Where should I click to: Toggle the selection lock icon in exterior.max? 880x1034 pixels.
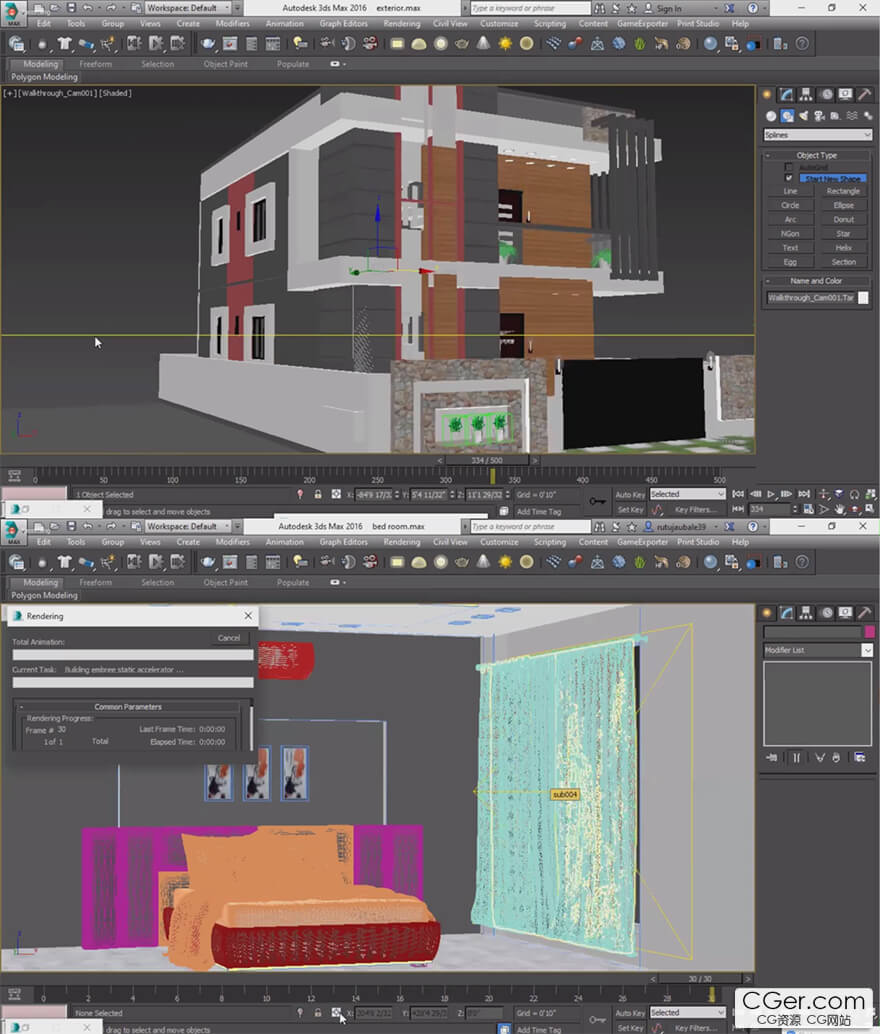click(x=318, y=495)
